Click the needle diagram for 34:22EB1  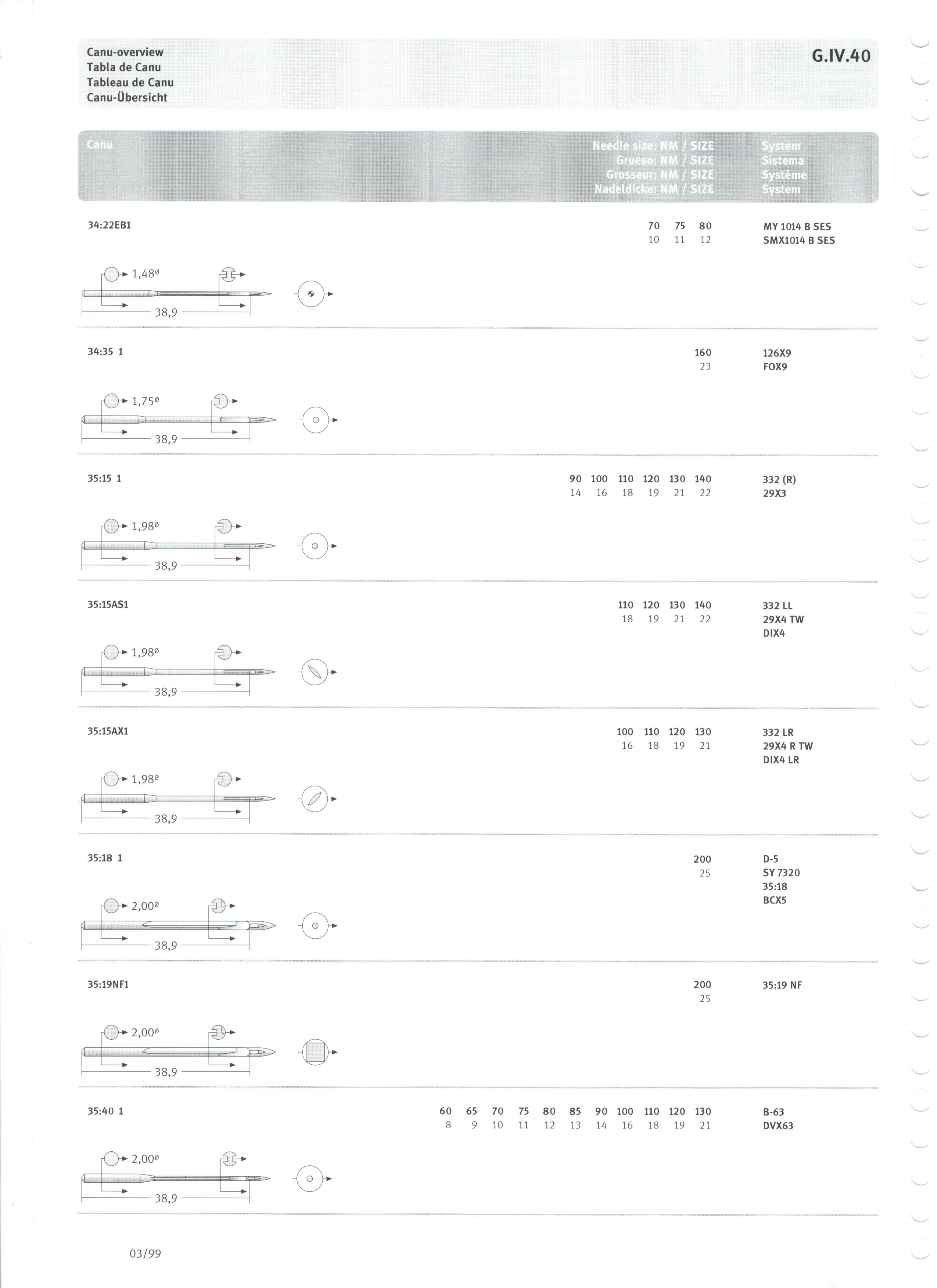pos(177,294)
